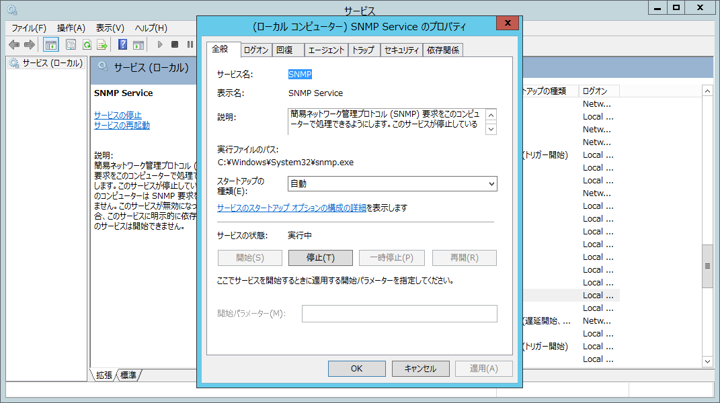Switch to the 拡張 view tab at bottom
Screen dimensions: 720x403
tap(104, 375)
